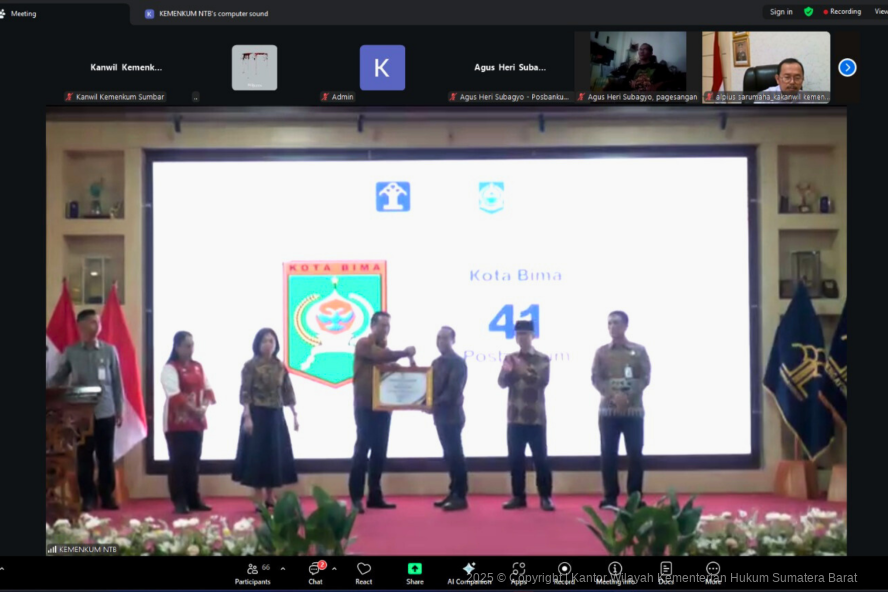Click the green encryption shield icon

tap(808, 12)
